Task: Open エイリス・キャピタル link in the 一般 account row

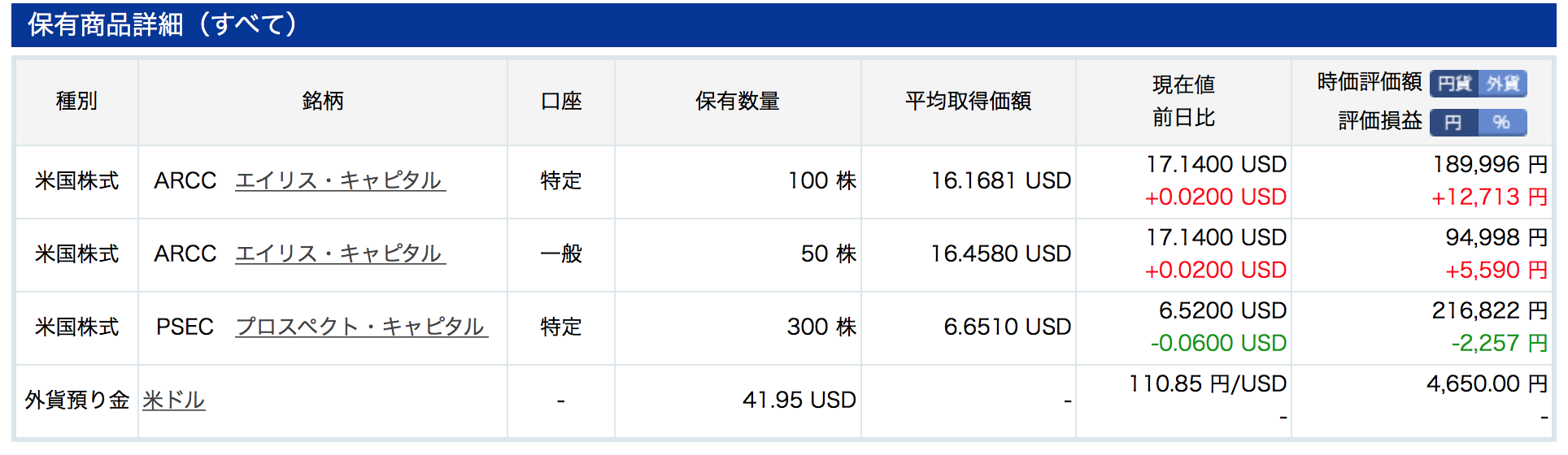Action: click(340, 253)
